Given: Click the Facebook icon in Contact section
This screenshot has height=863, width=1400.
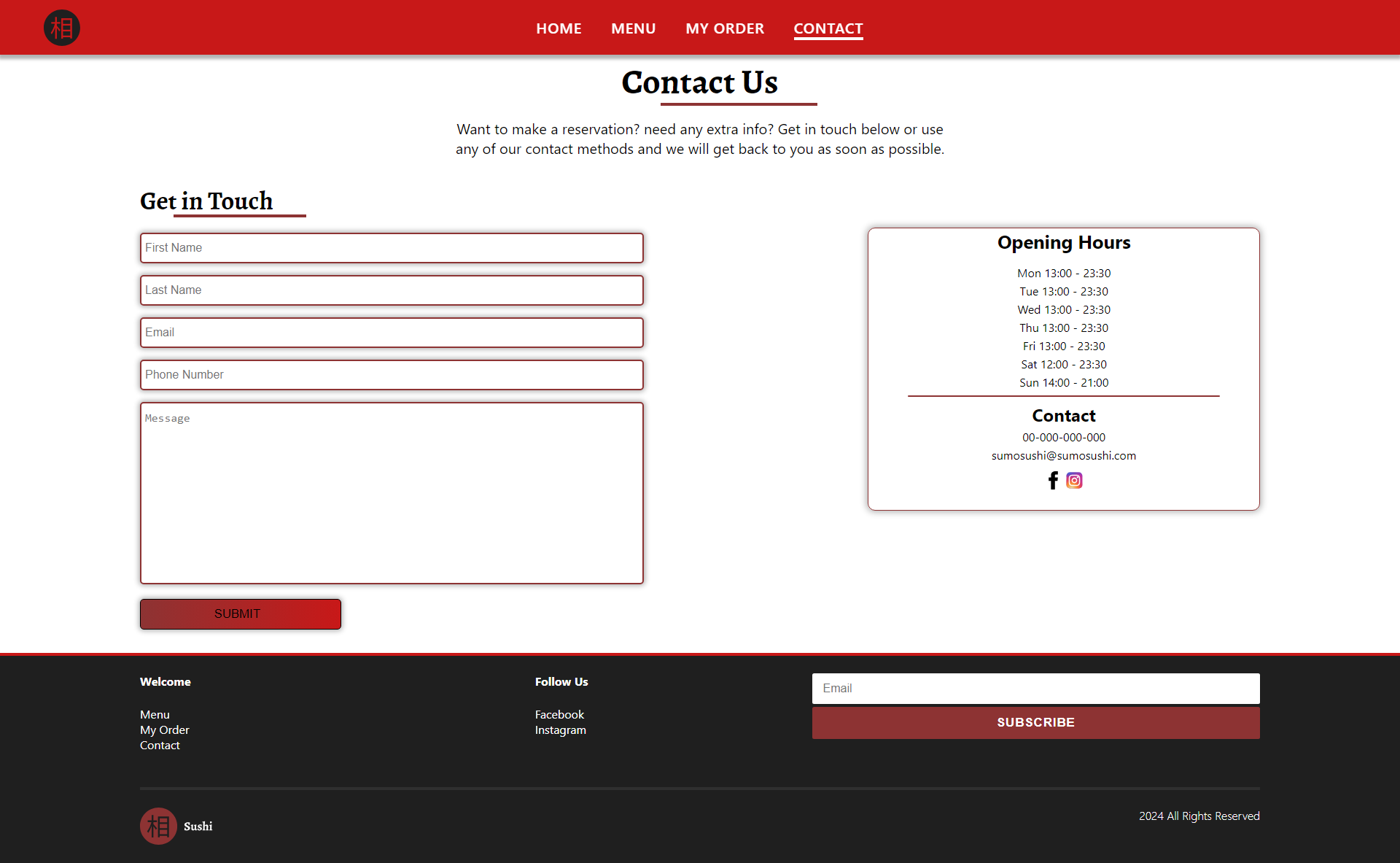Looking at the screenshot, I should coord(1053,479).
